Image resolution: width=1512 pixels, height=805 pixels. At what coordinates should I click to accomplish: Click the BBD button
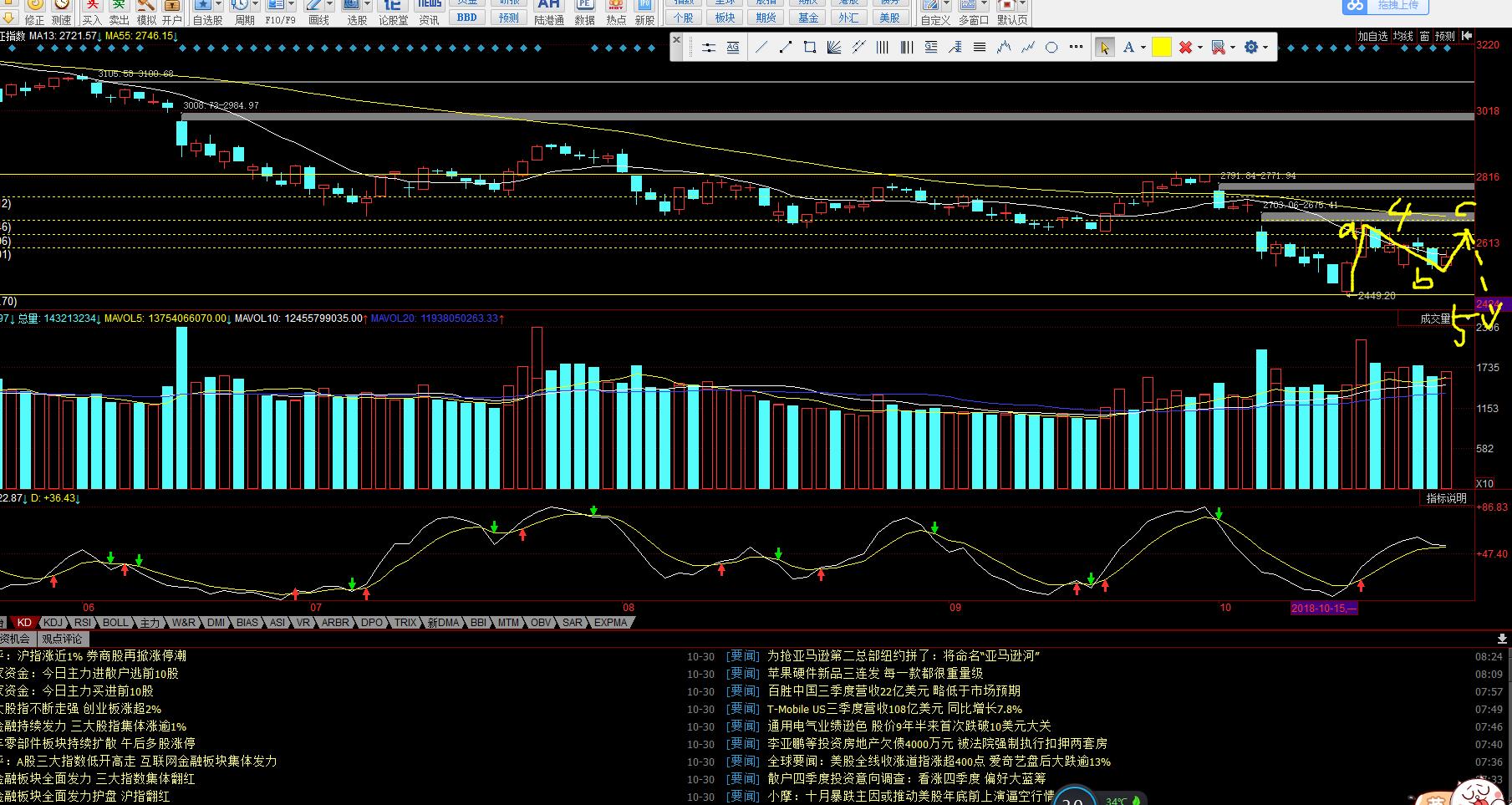tap(467, 18)
